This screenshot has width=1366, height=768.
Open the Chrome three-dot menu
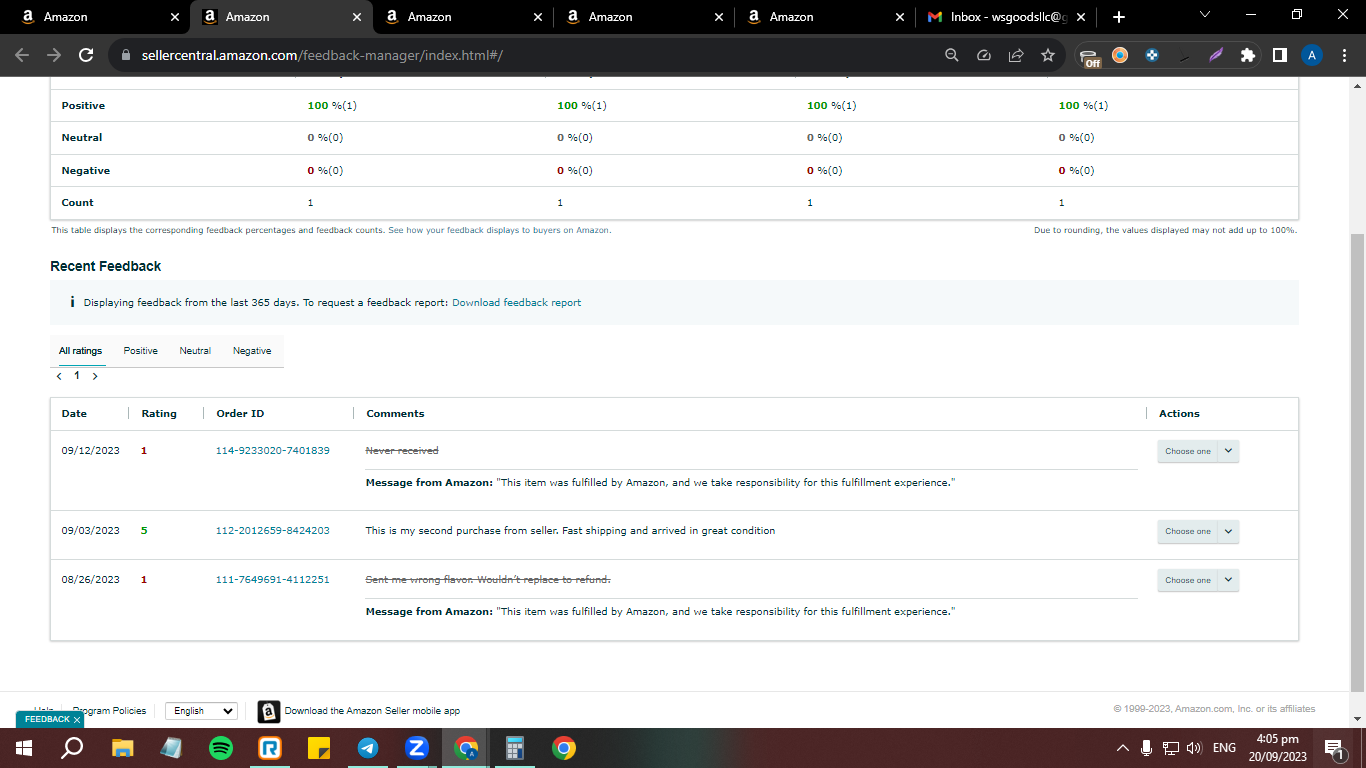coord(1343,55)
